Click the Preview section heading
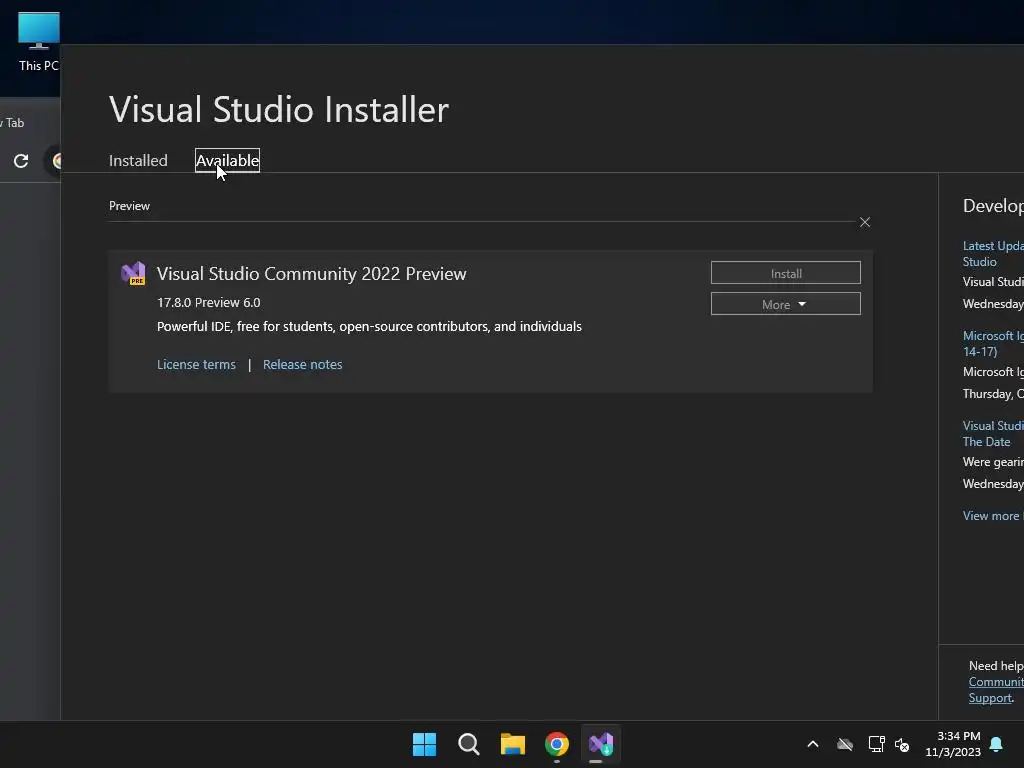This screenshot has height=768, width=1024. 129,206
